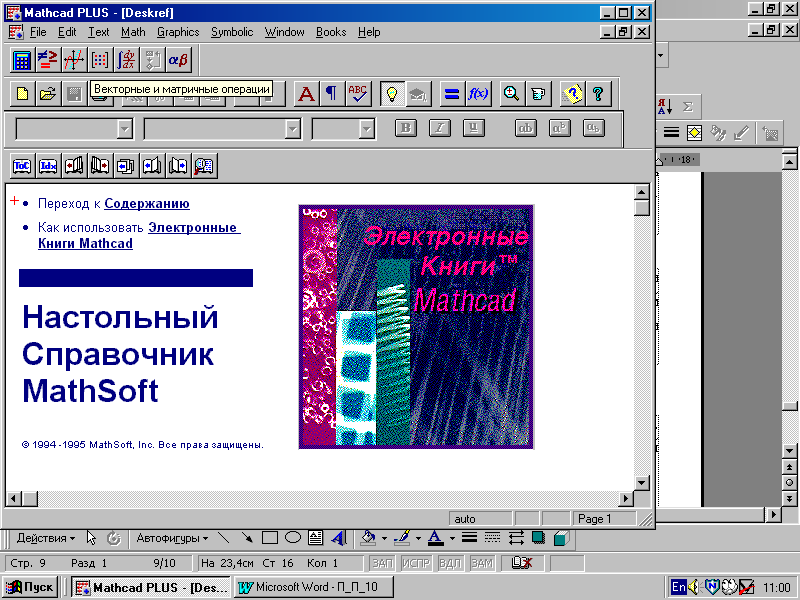This screenshot has height=600, width=800.
Task: Click the tray volume speaker icon
Action: click(694, 587)
